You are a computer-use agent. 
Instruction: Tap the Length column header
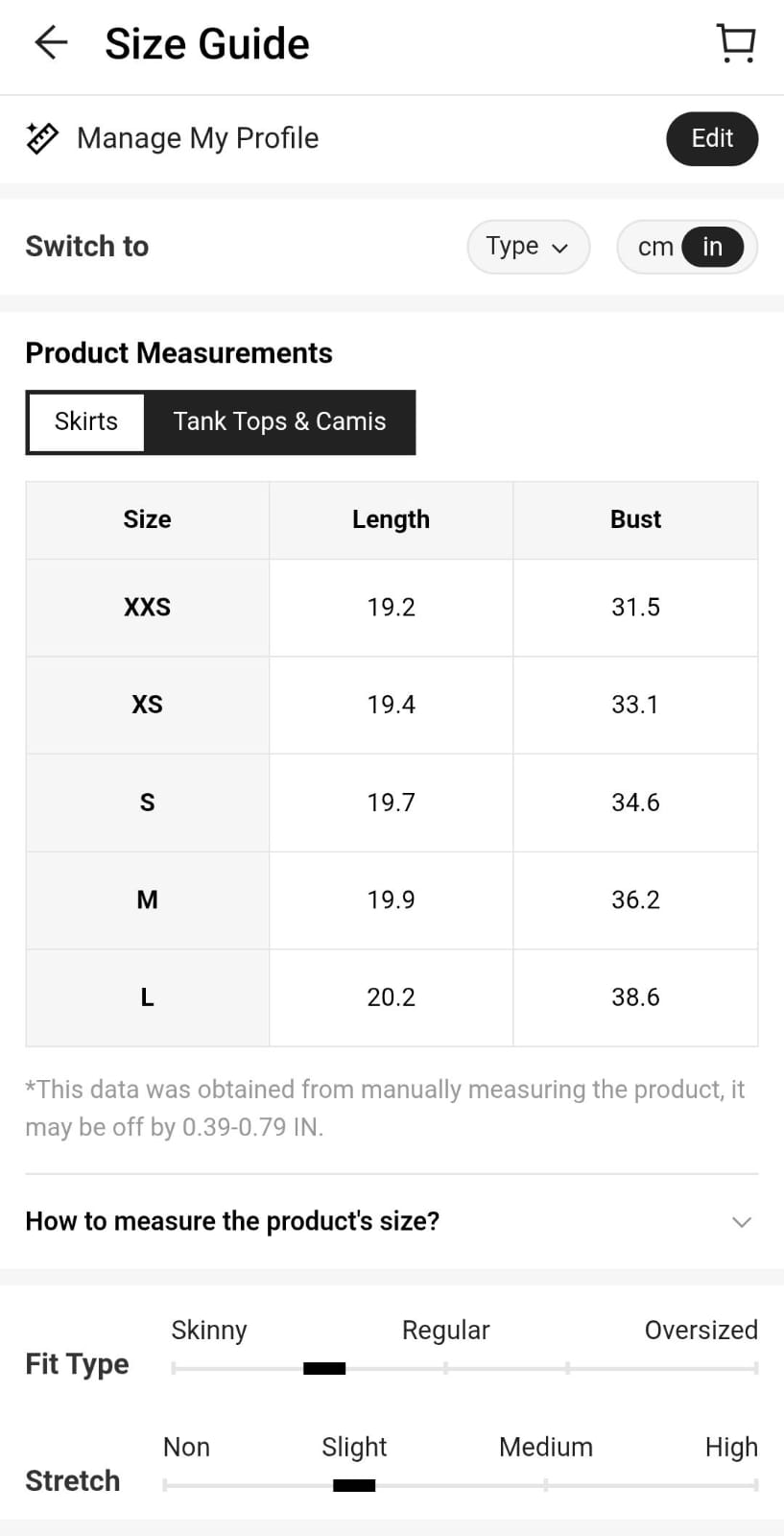point(391,519)
